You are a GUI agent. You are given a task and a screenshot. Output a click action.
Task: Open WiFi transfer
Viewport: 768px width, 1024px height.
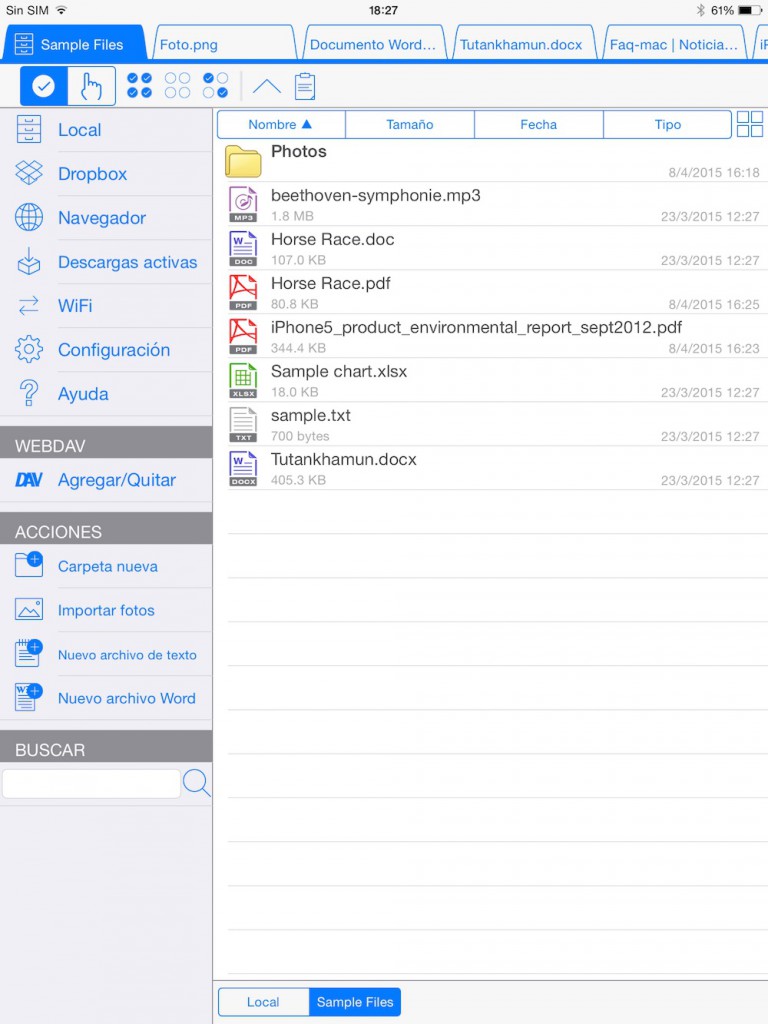coord(106,306)
